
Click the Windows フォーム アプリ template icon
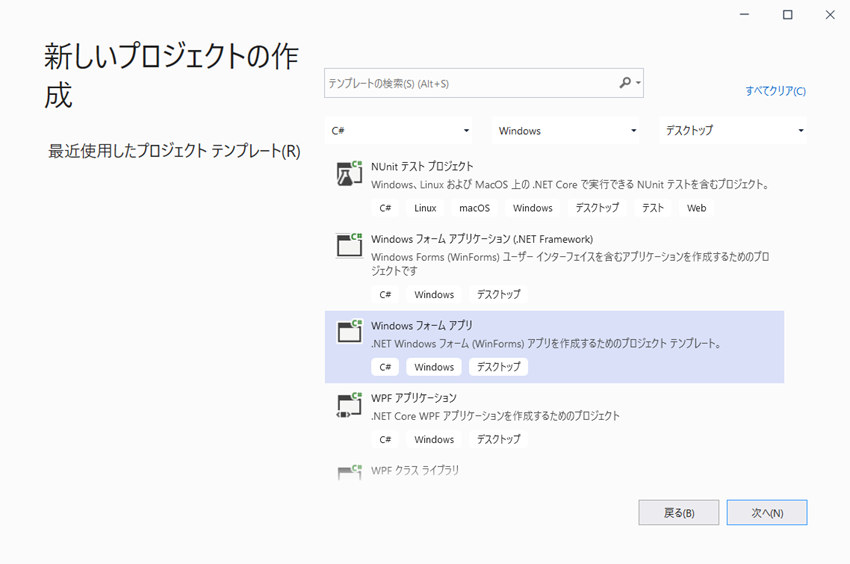coord(349,332)
